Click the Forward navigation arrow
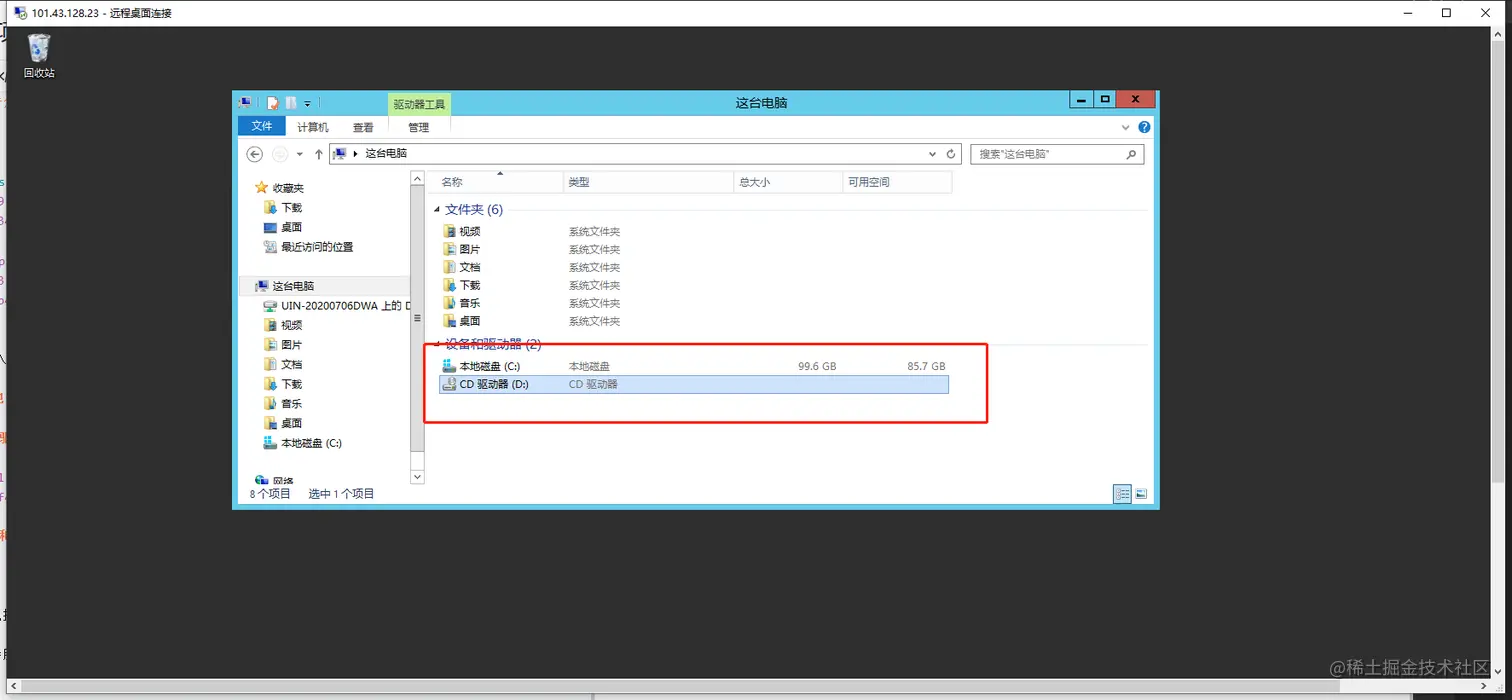Viewport: 1512px width, 700px height. pyautogui.click(x=280, y=154)
